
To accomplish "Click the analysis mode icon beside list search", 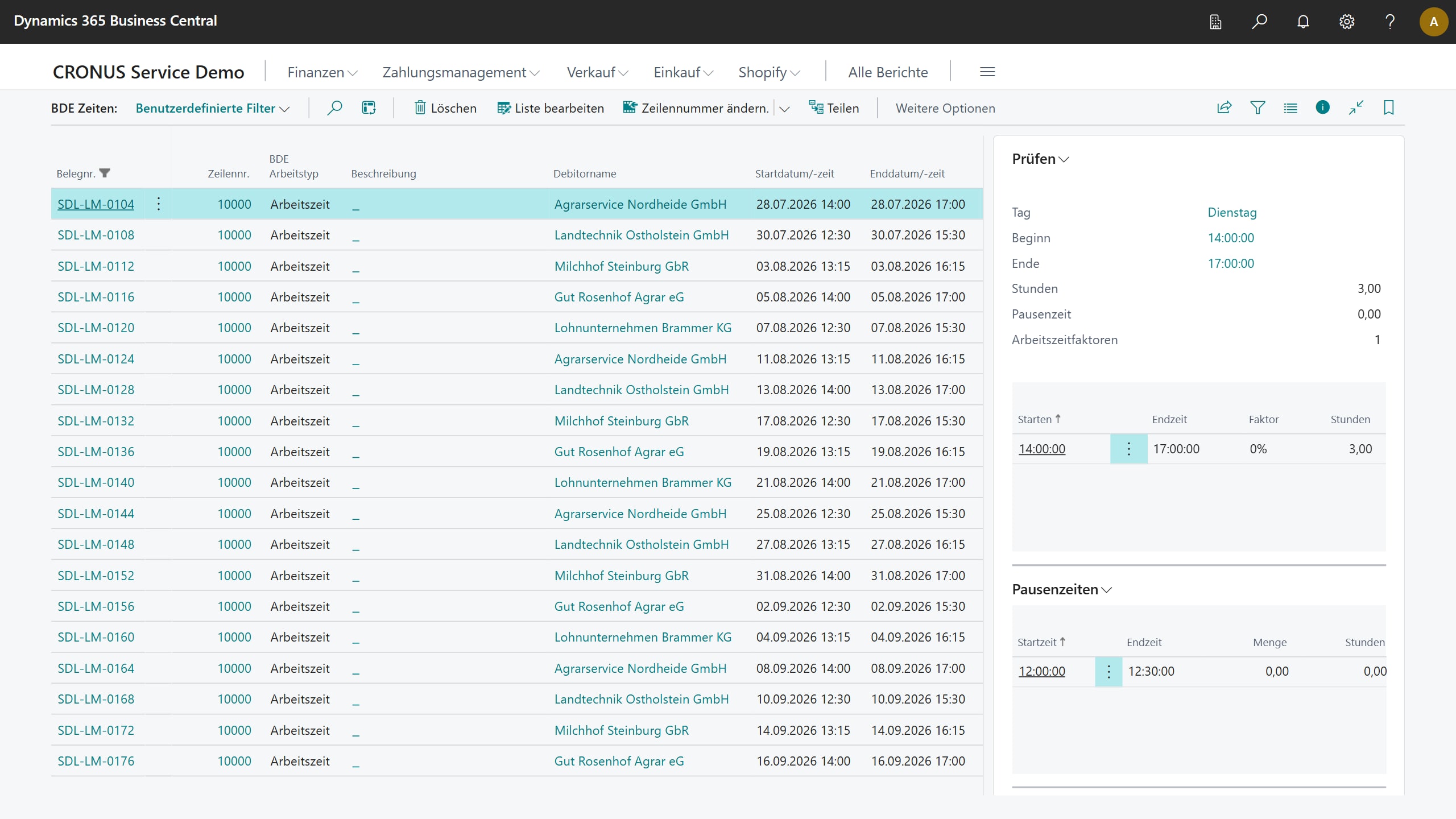I will (x=369, y=107).
